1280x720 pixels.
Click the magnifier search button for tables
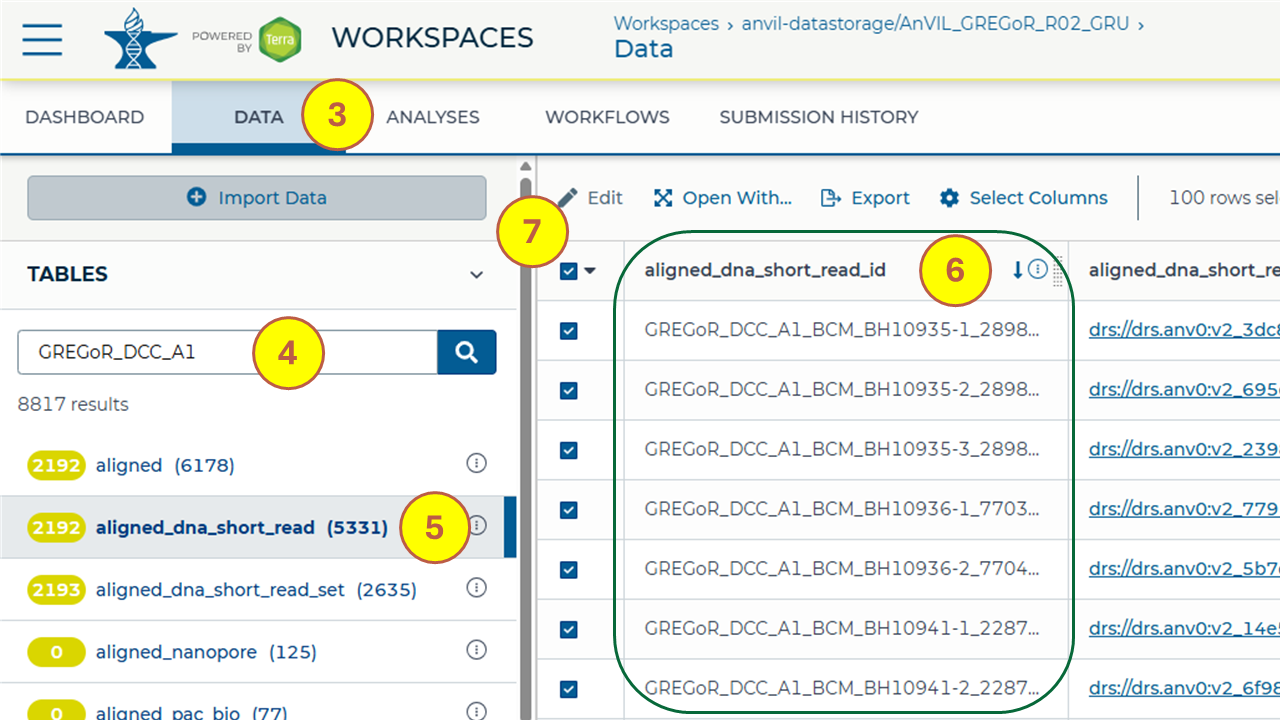[x=466, y=352]
